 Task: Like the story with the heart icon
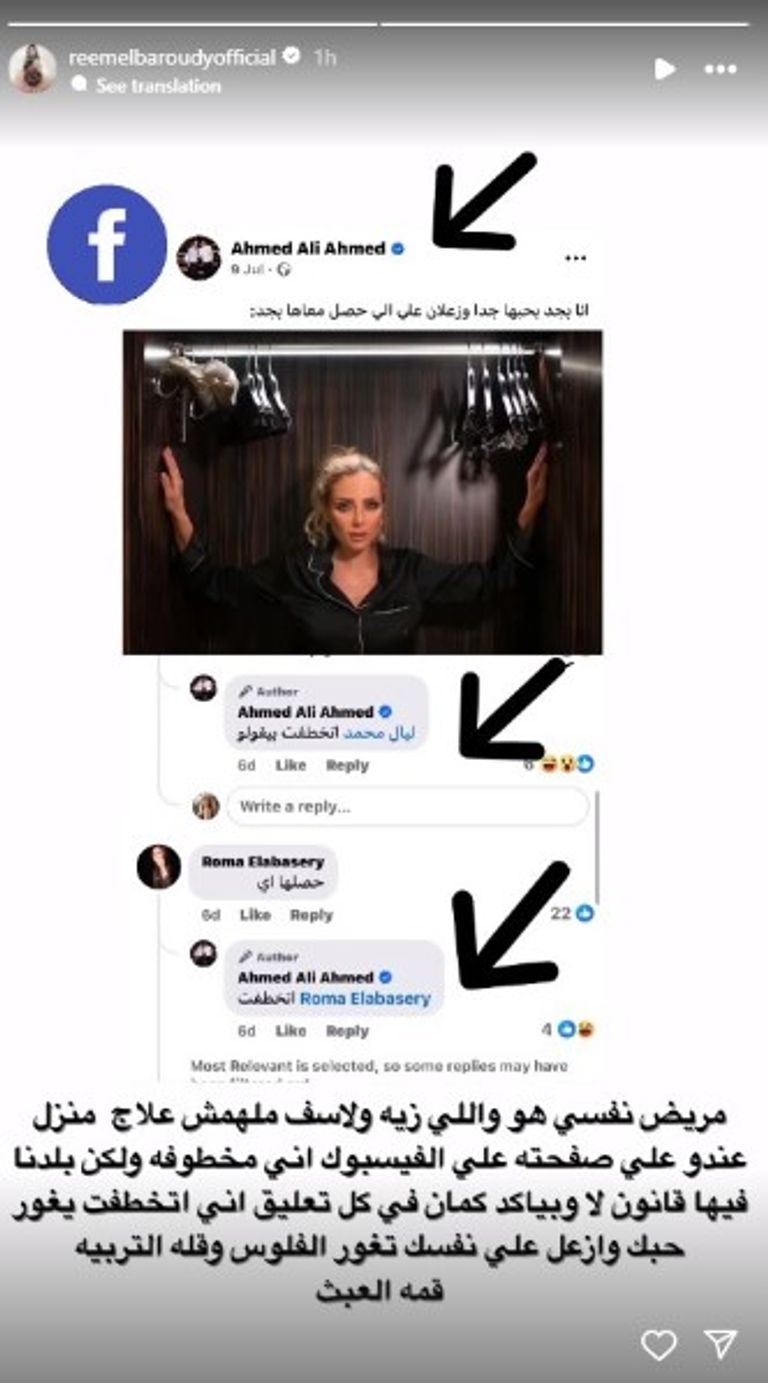(x=658, y=1345)
